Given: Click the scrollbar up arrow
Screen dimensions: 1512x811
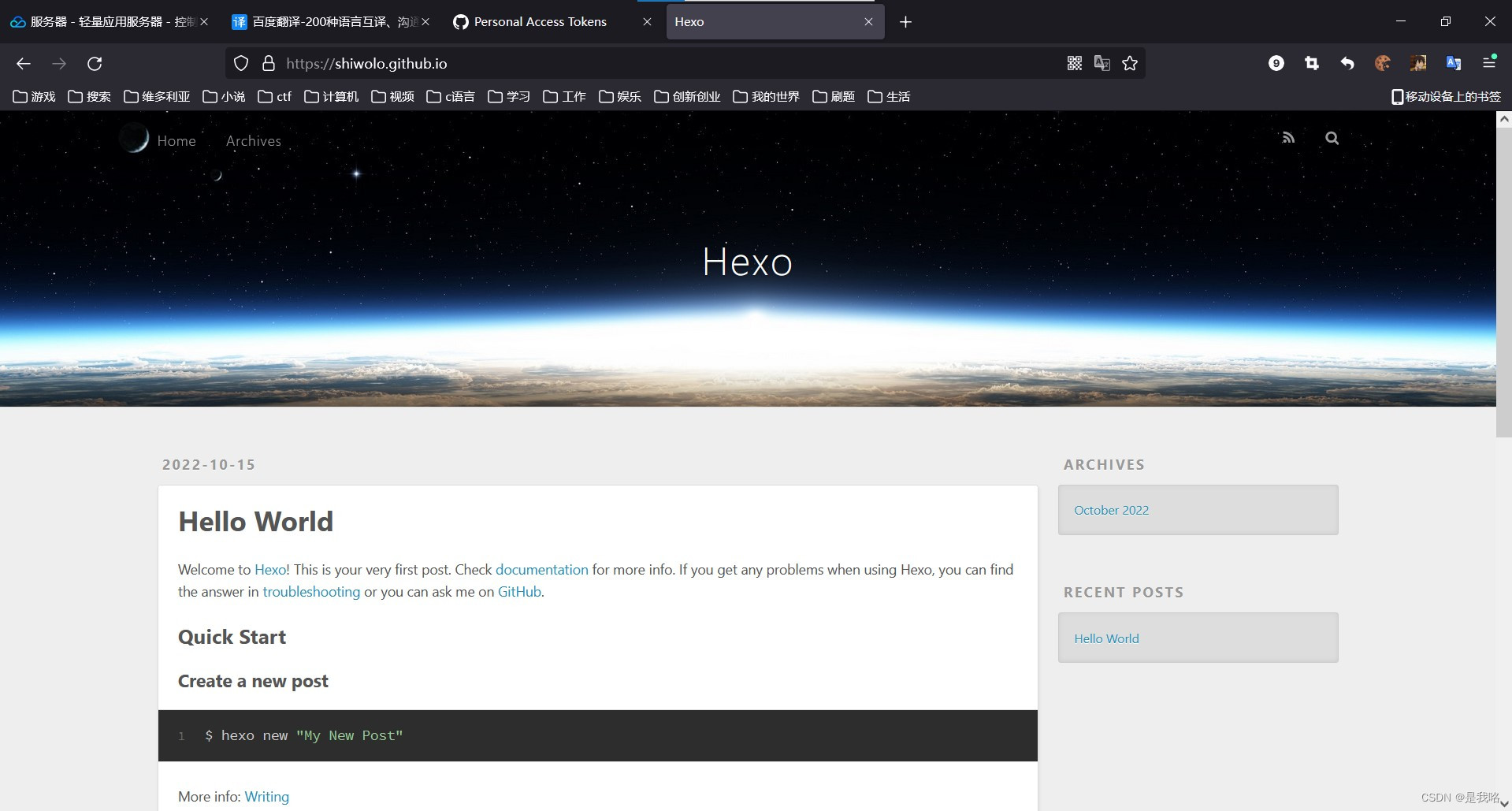Looking at the screenshot, I should [x=1503, y=120].
